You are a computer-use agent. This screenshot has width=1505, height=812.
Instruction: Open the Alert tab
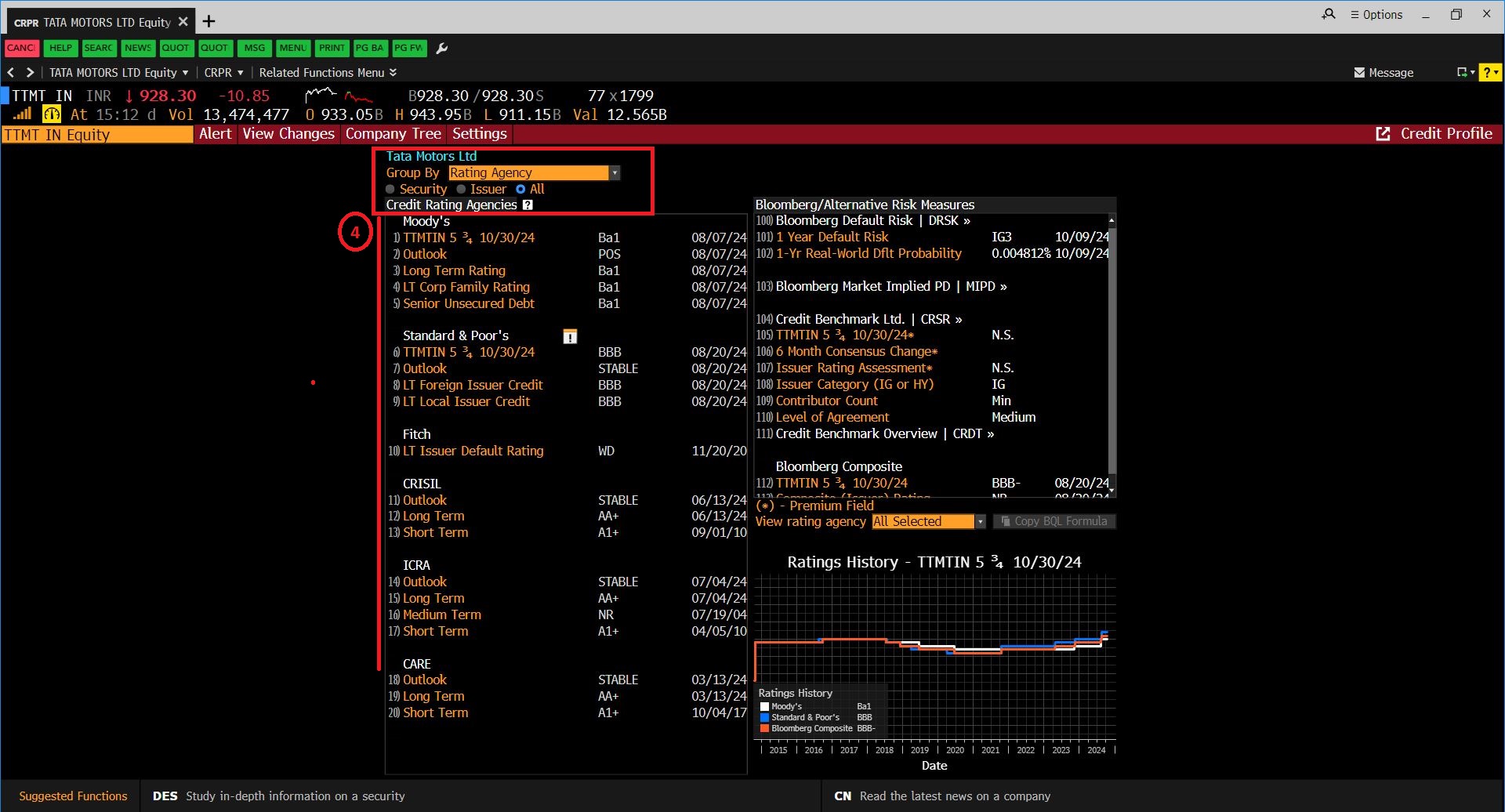216,134
